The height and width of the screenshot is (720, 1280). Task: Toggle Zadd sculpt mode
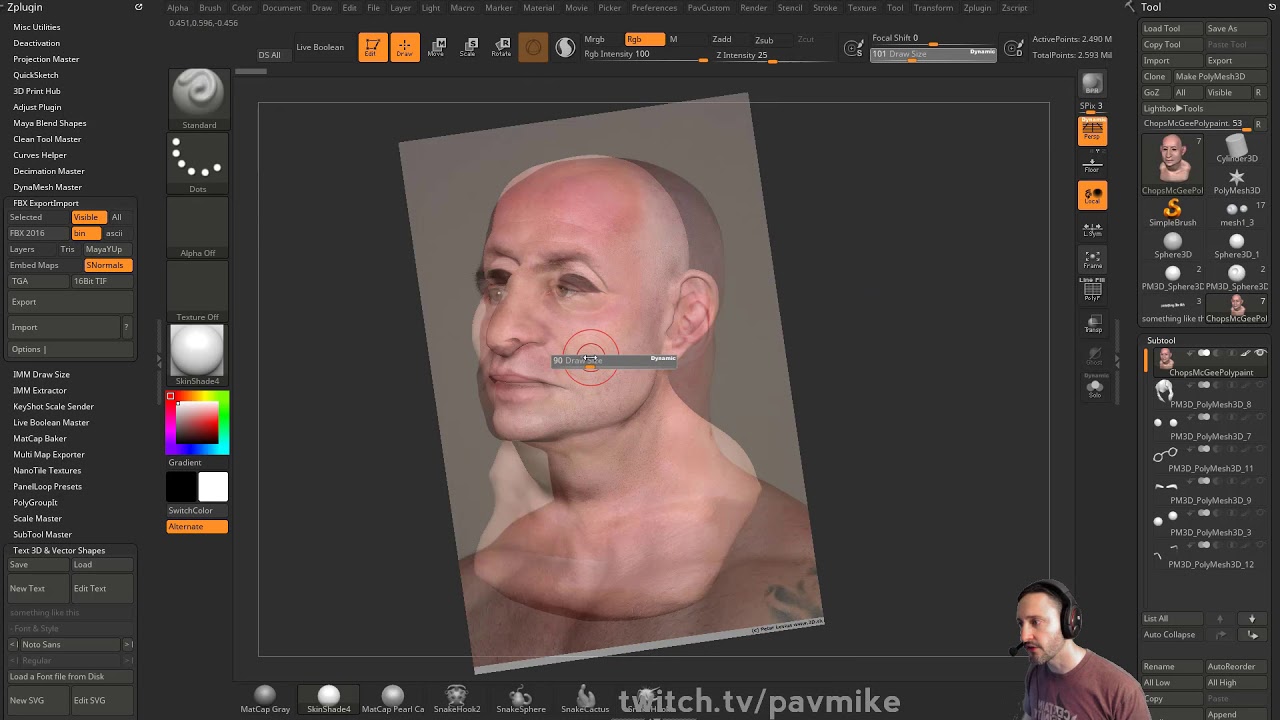722,39
